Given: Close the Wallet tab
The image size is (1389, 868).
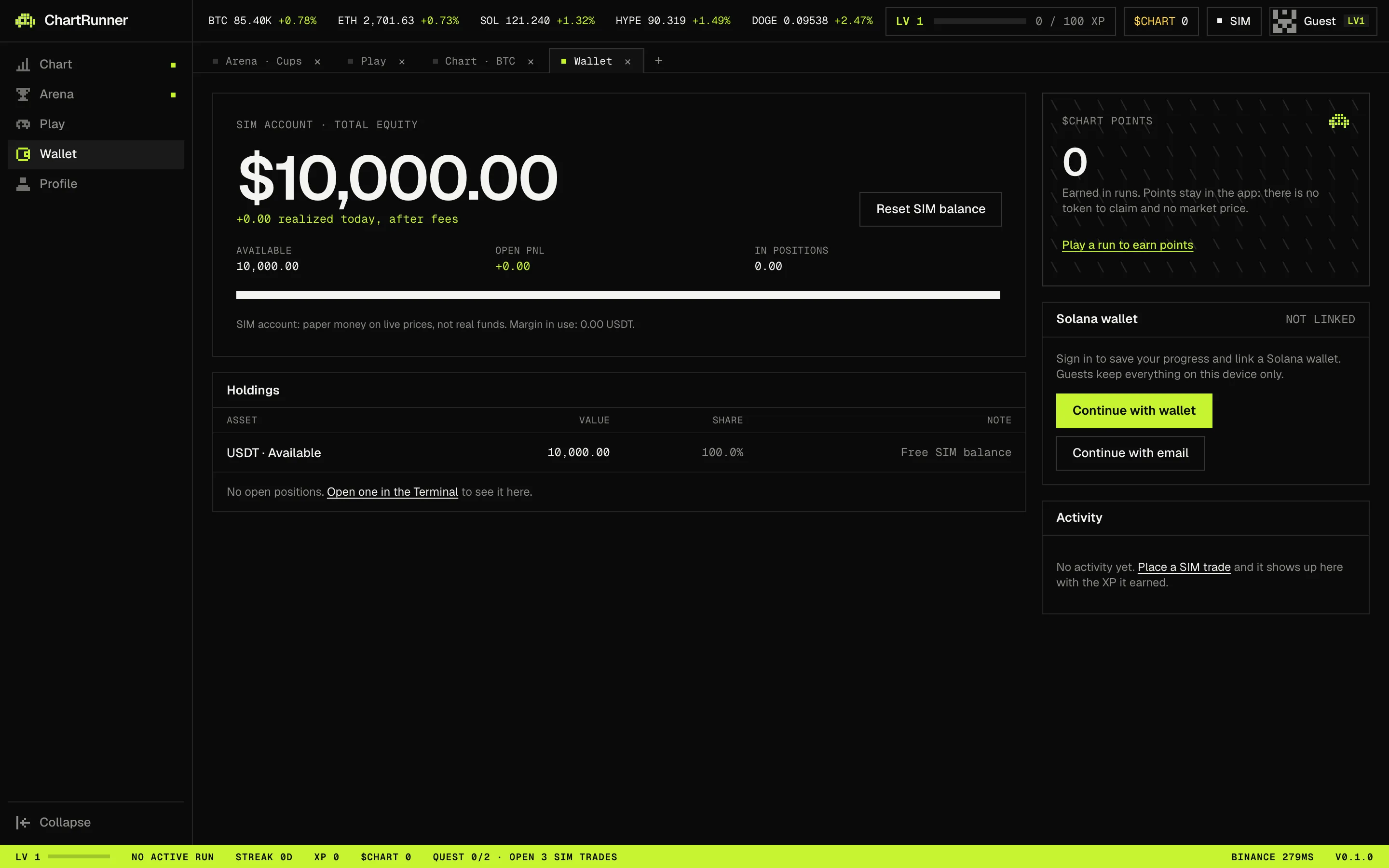Looking at the screenshot, I should pyautogui.click(x=628, y=61).
